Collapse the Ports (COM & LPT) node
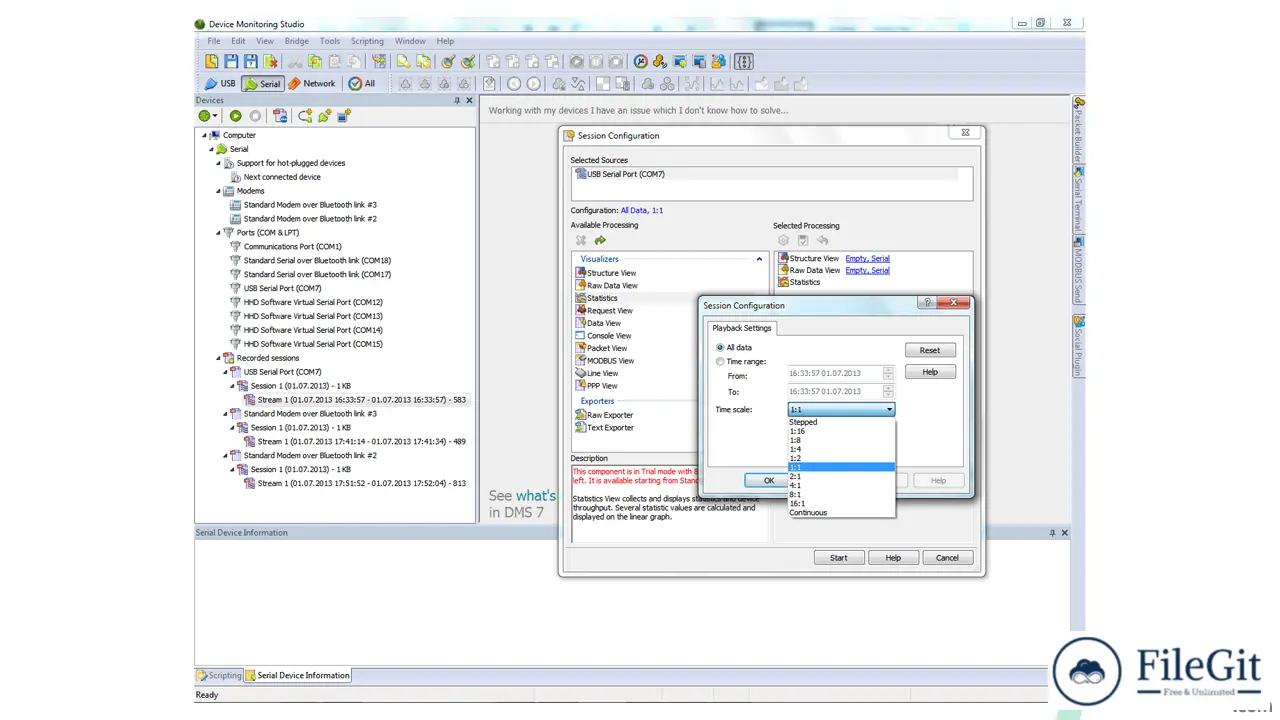 pos(218,233)
